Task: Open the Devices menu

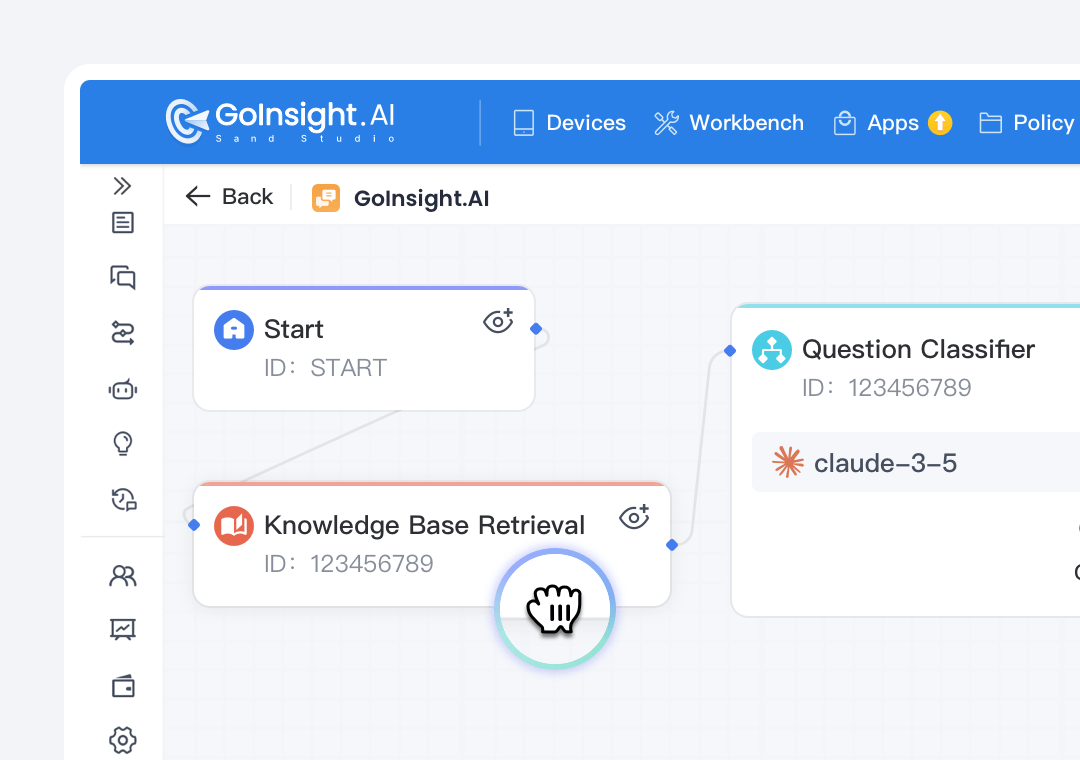Action: pos(569,123)
